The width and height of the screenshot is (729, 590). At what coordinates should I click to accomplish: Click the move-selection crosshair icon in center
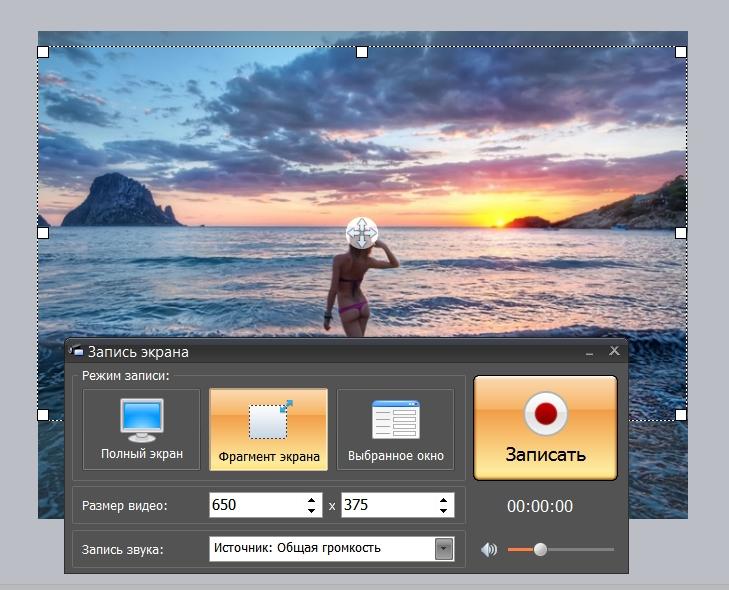point(362,232)
